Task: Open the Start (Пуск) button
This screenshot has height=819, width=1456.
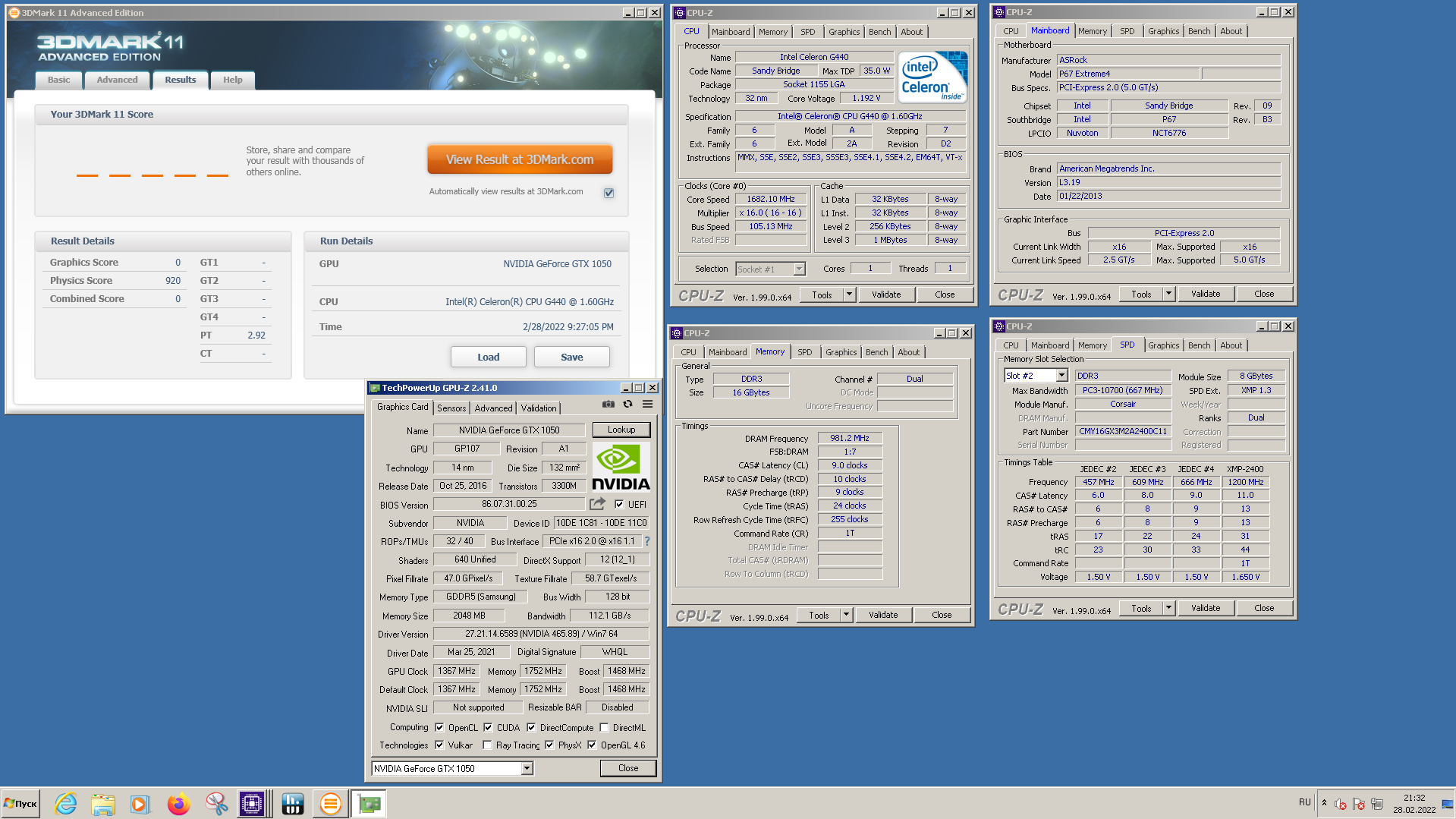Action: [x=21, y=804]
